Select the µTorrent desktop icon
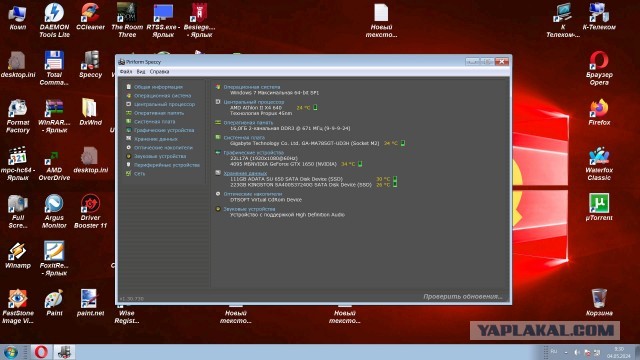This screenshot has height=360, width=640. click(x=599, y=207)
